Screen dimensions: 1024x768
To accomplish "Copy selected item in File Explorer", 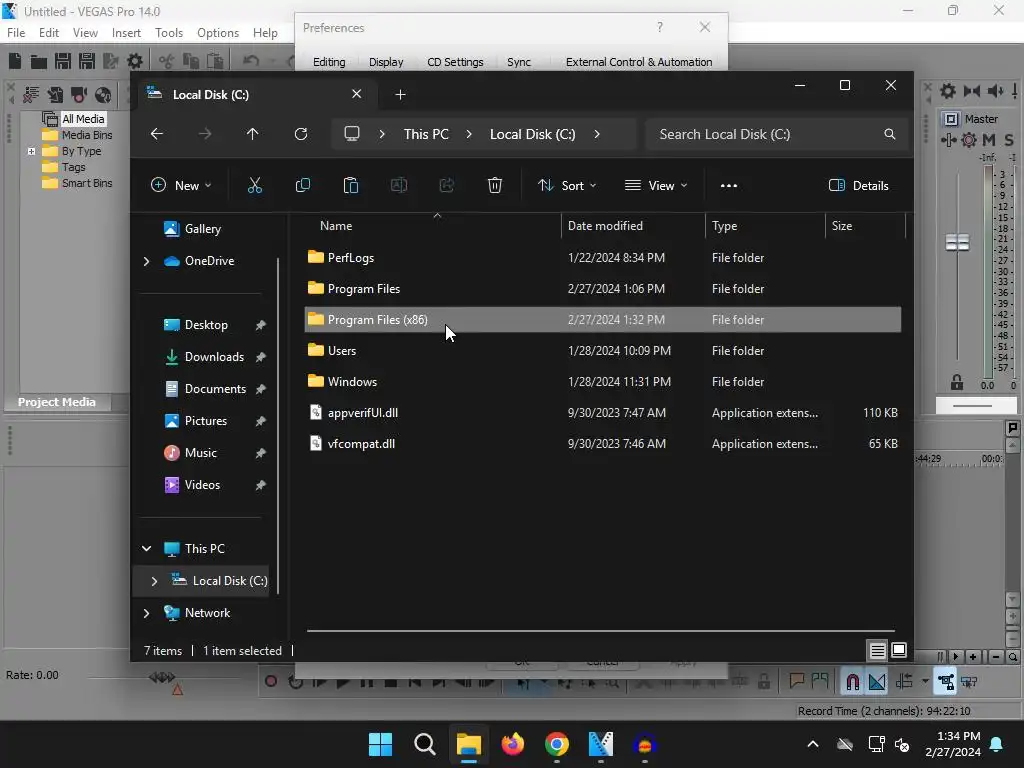I will point(302,185).
